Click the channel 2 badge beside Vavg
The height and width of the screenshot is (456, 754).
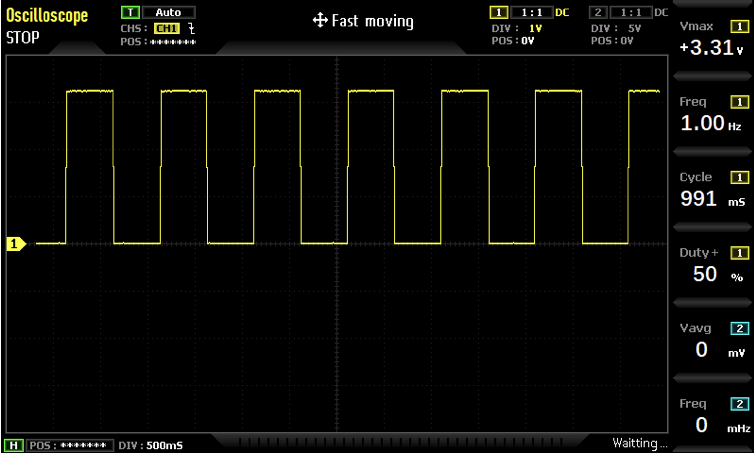739,329
